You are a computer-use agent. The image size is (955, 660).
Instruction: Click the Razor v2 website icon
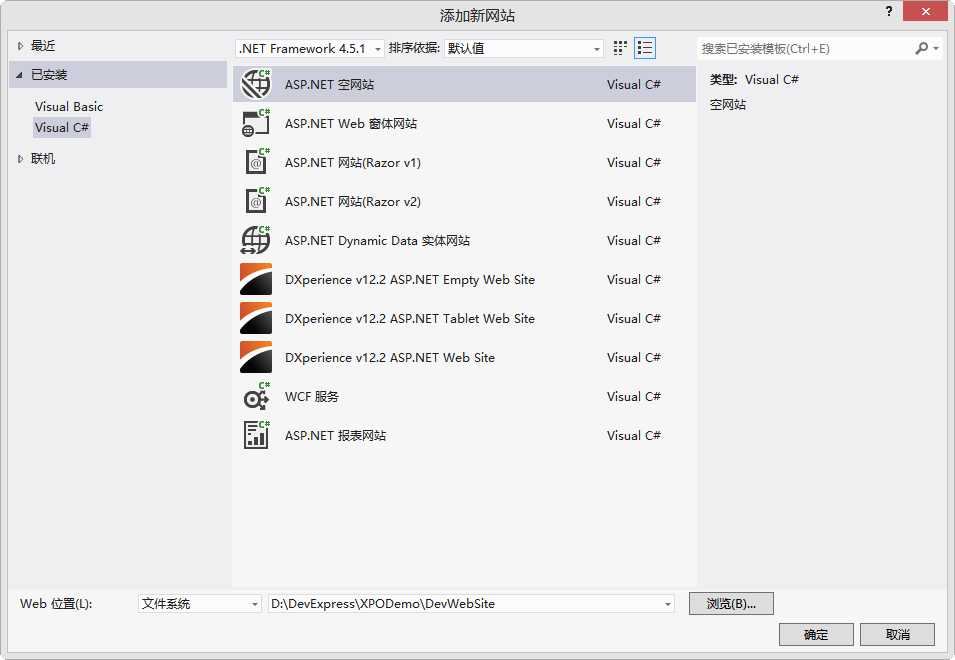pos(256,201)
